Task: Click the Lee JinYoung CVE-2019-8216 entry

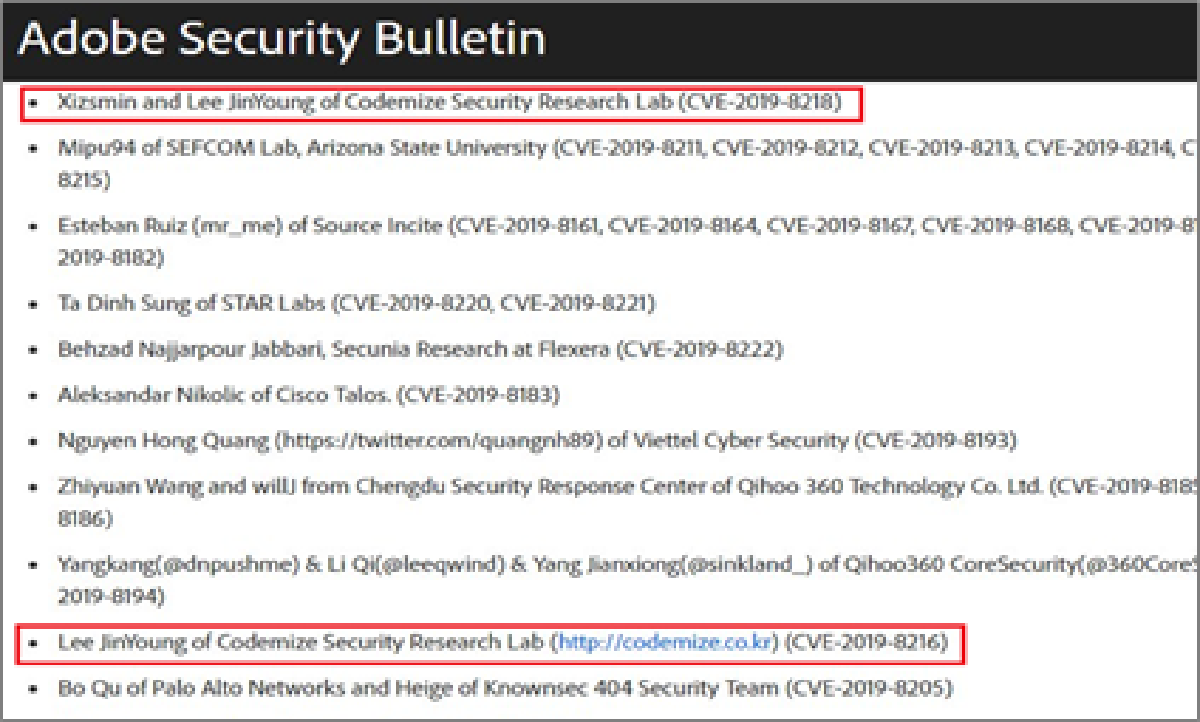Action: click(x=502, y=642)
